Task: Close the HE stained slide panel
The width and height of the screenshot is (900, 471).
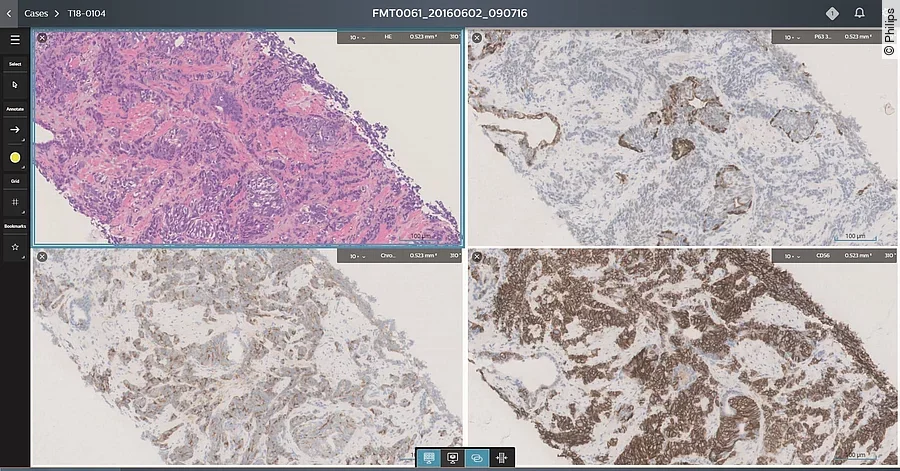Action: 42,38
